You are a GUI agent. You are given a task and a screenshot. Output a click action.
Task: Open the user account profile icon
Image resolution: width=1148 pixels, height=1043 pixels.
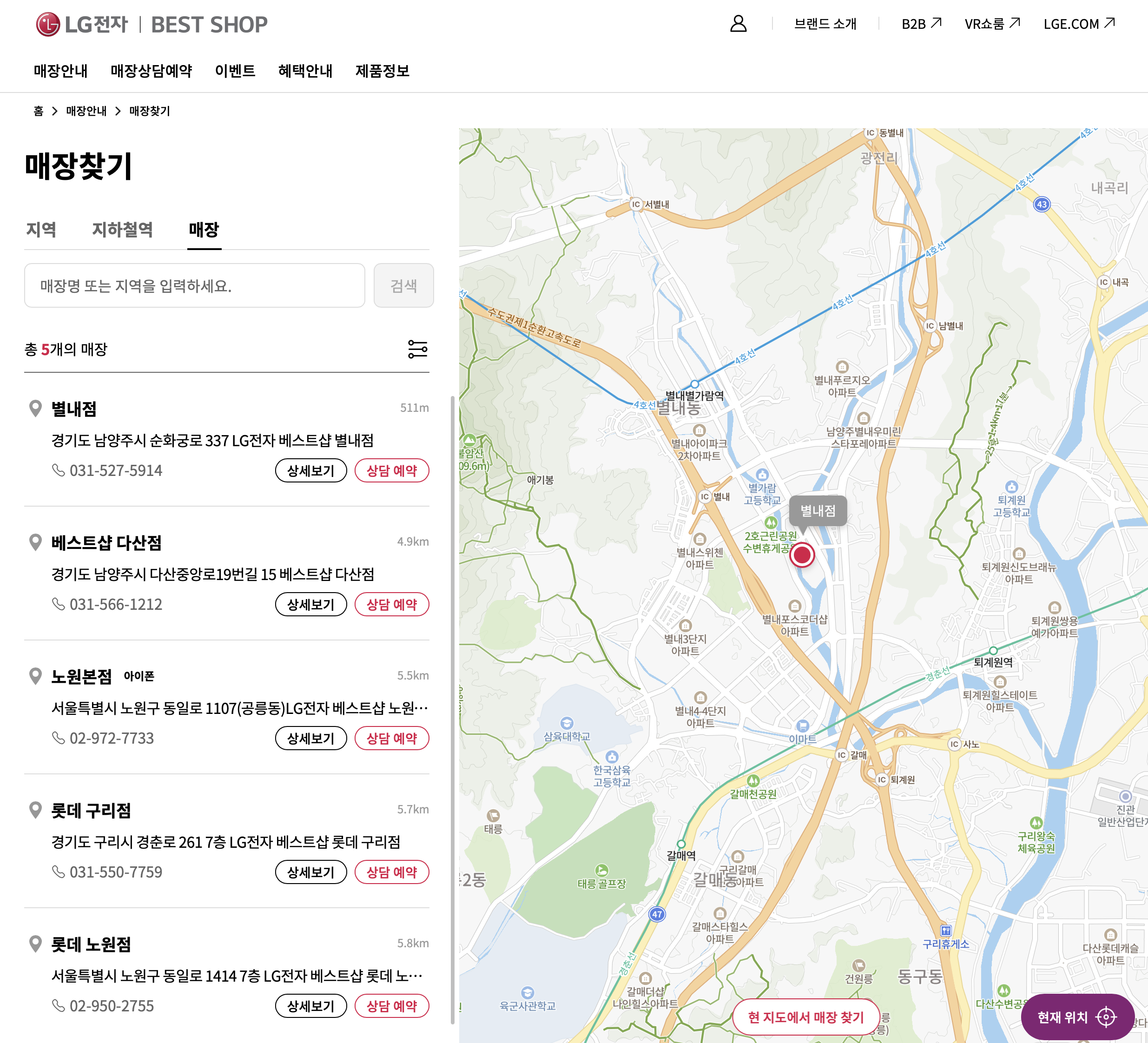738,24
